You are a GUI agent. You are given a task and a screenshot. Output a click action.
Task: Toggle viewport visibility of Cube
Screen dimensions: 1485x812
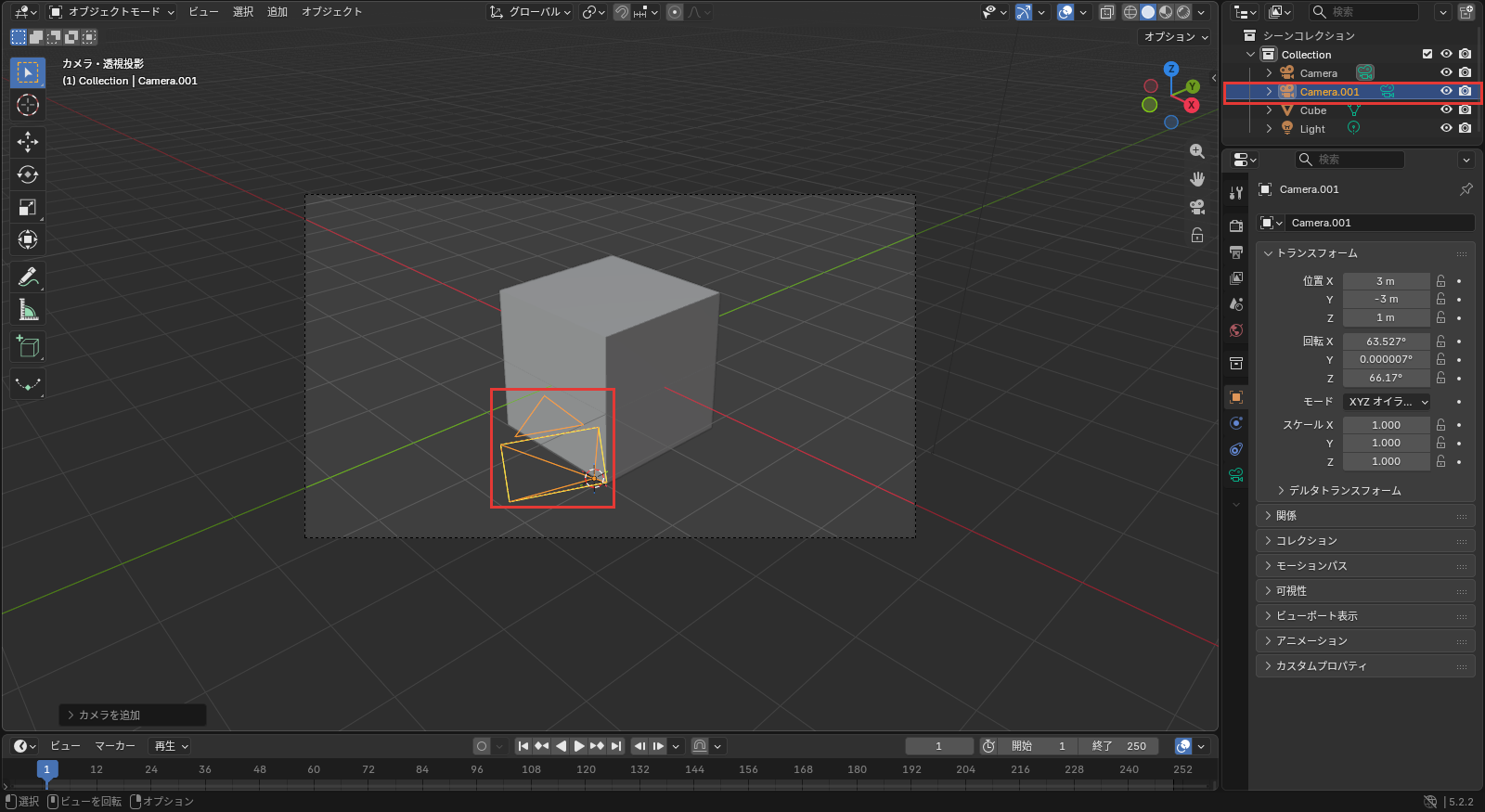click(x=1446, y=110)
